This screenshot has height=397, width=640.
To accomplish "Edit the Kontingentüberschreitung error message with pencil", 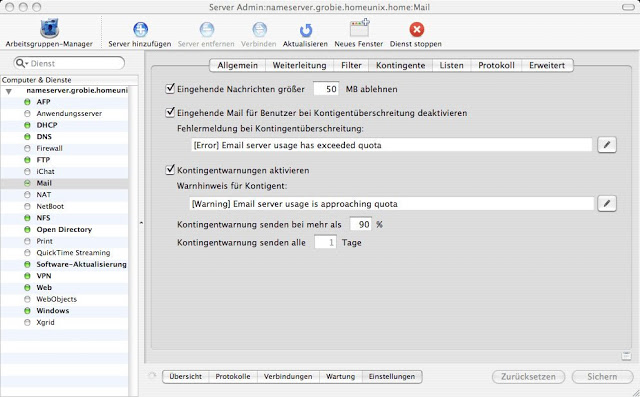I will (x=607, y=145).
